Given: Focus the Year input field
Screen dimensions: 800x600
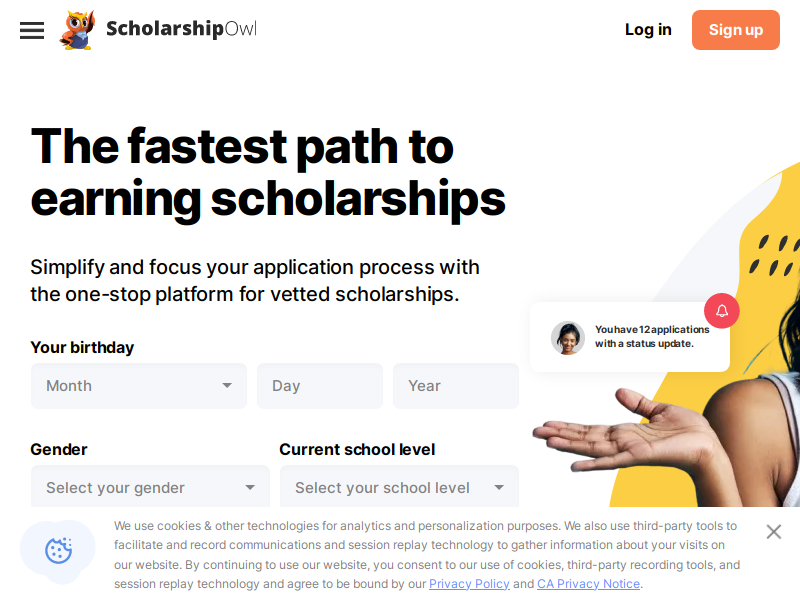Looking at the screenshot, I should [x=455, y=386].
